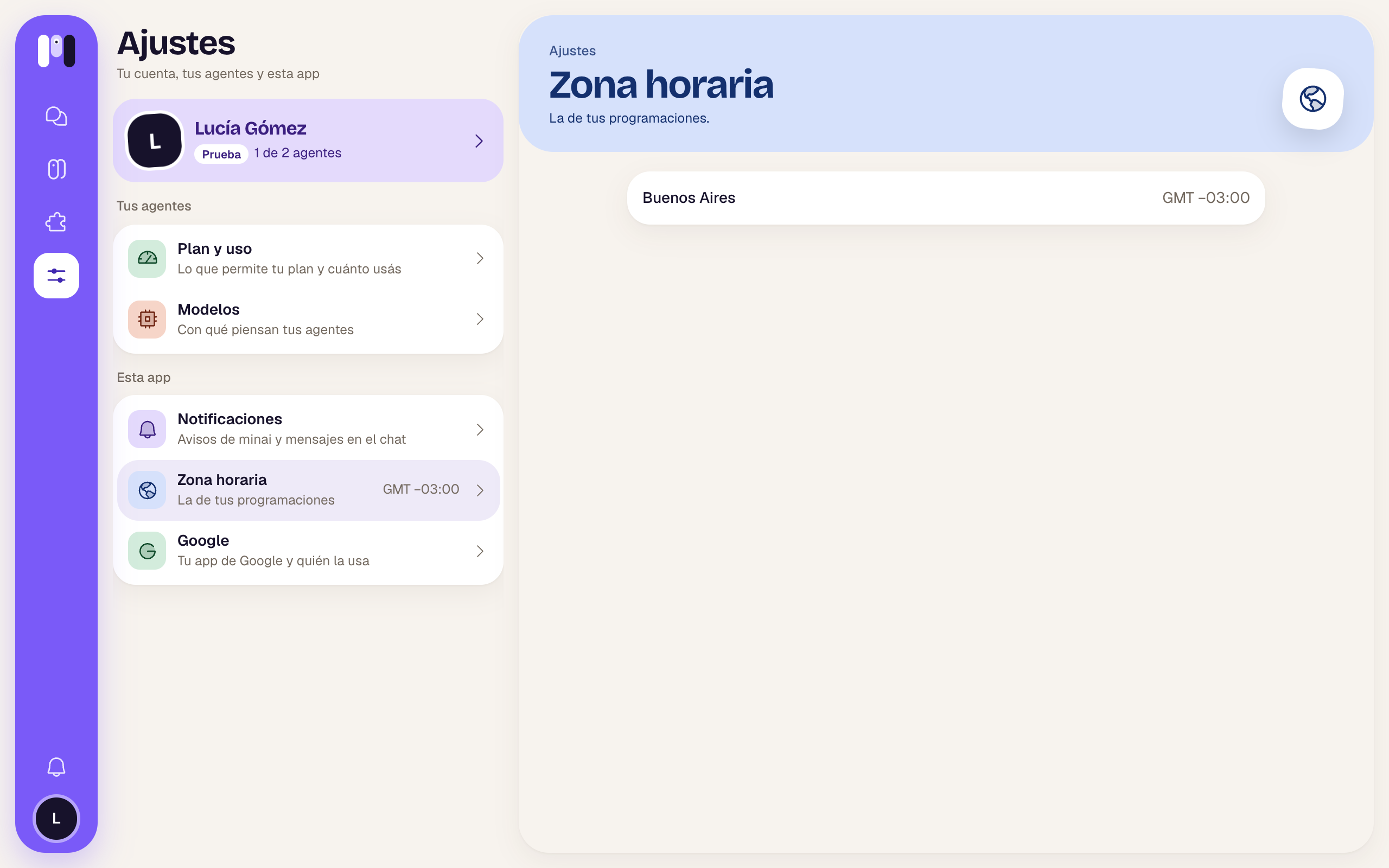Screen dimensions: 1389x868
Task: Open the Modelos settings item
Action: pos(308,319)
